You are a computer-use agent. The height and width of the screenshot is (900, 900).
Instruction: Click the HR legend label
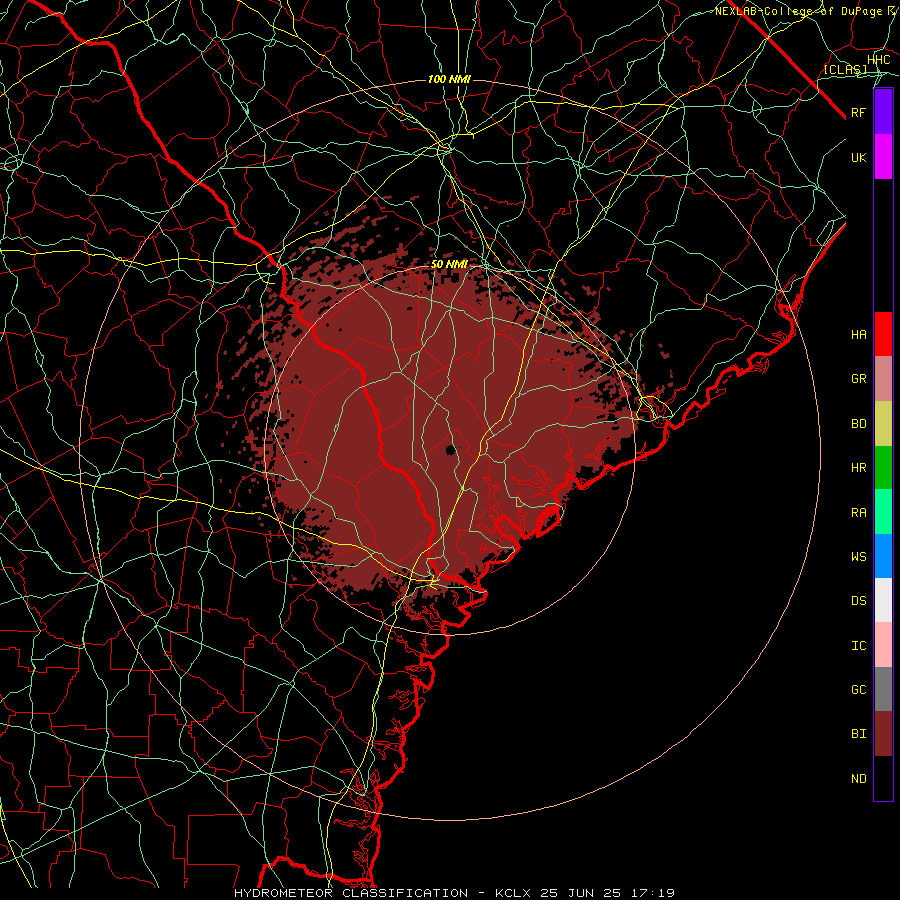tap(859, 468)
